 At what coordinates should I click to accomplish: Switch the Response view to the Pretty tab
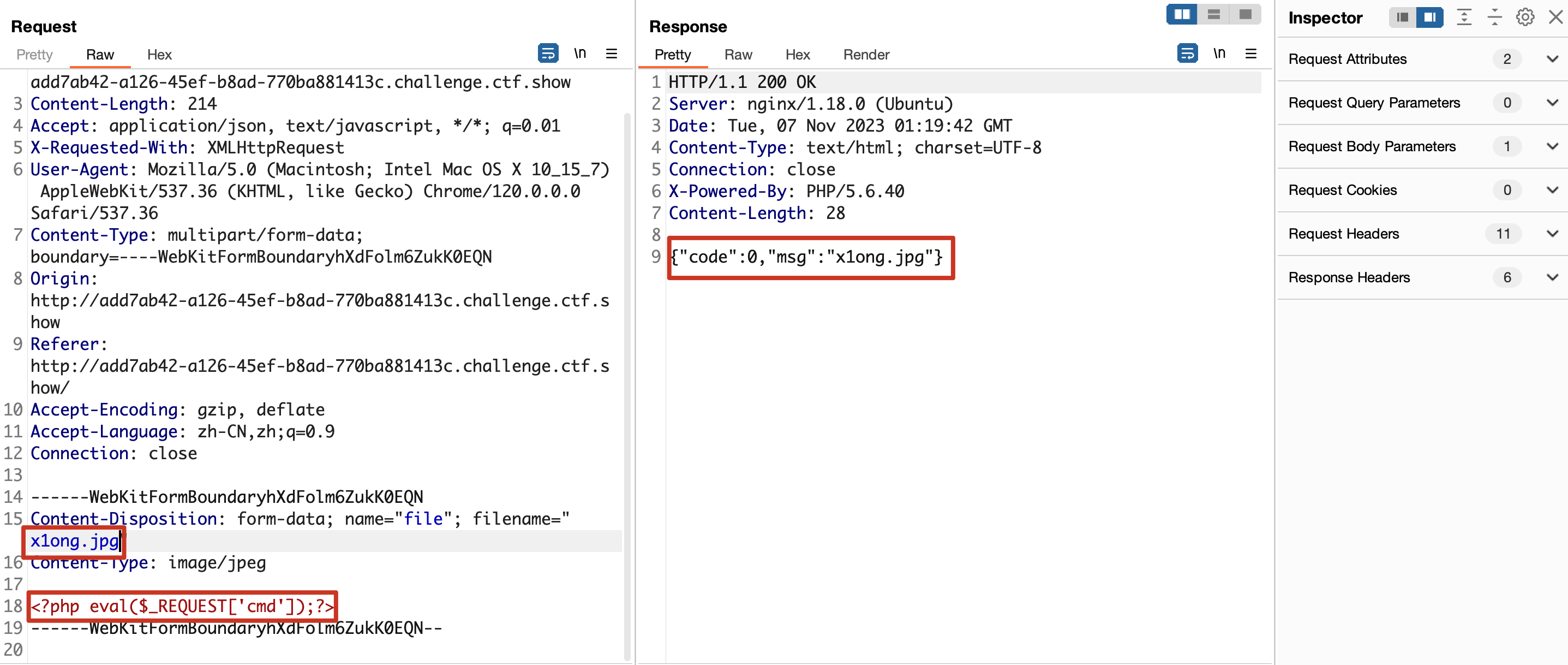click(673, 55)
